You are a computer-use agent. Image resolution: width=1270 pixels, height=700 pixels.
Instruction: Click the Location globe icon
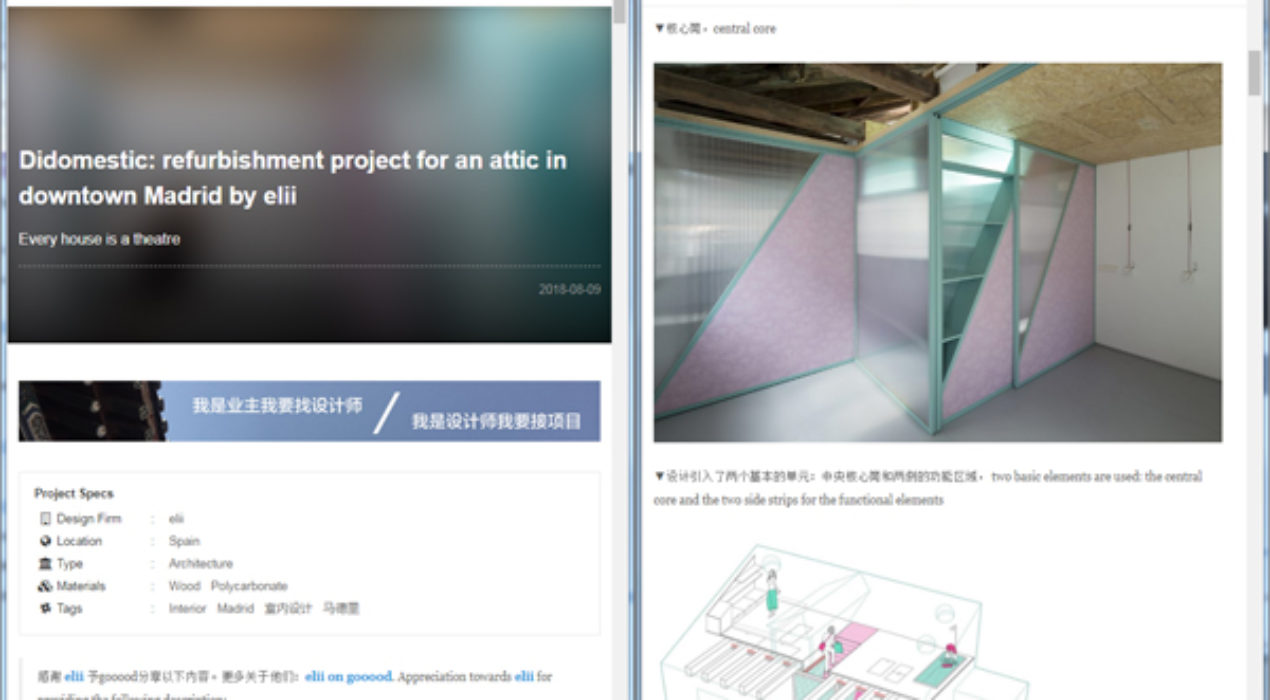44,541
